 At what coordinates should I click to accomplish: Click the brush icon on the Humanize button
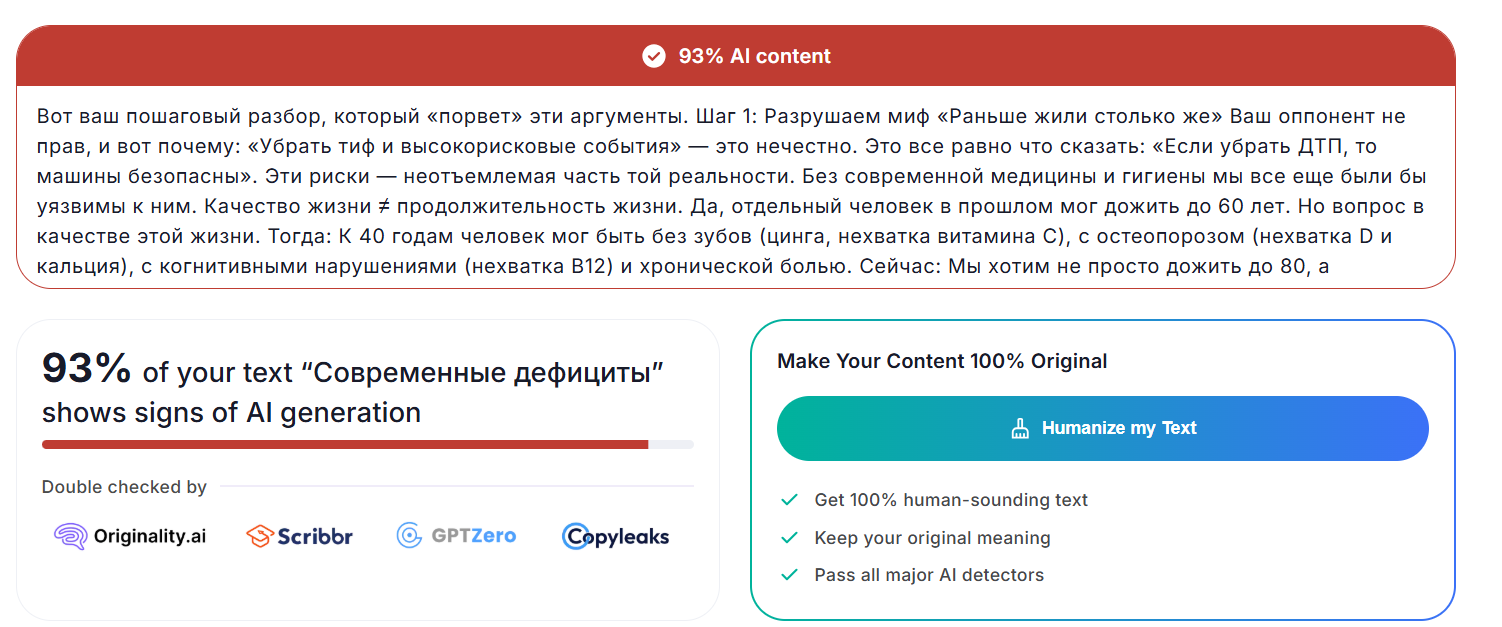tap(1020, 428)
